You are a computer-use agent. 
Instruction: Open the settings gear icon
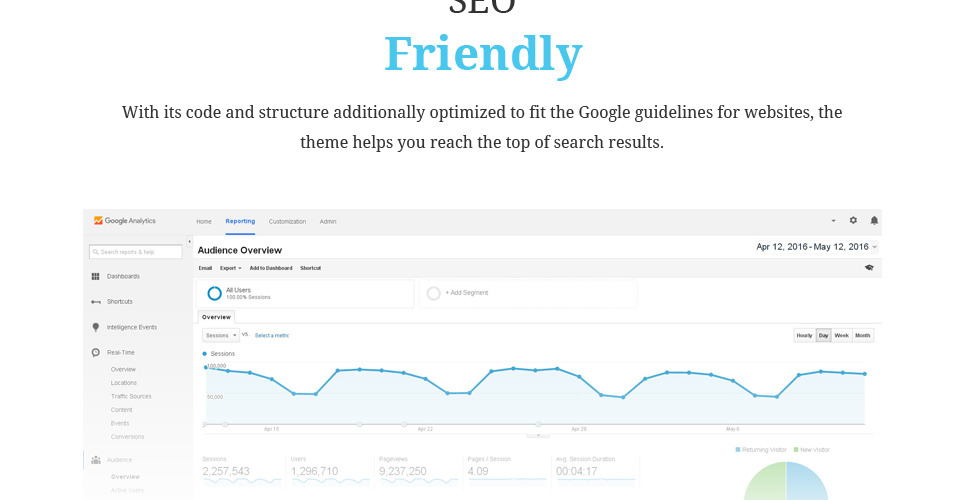(853, 220)
